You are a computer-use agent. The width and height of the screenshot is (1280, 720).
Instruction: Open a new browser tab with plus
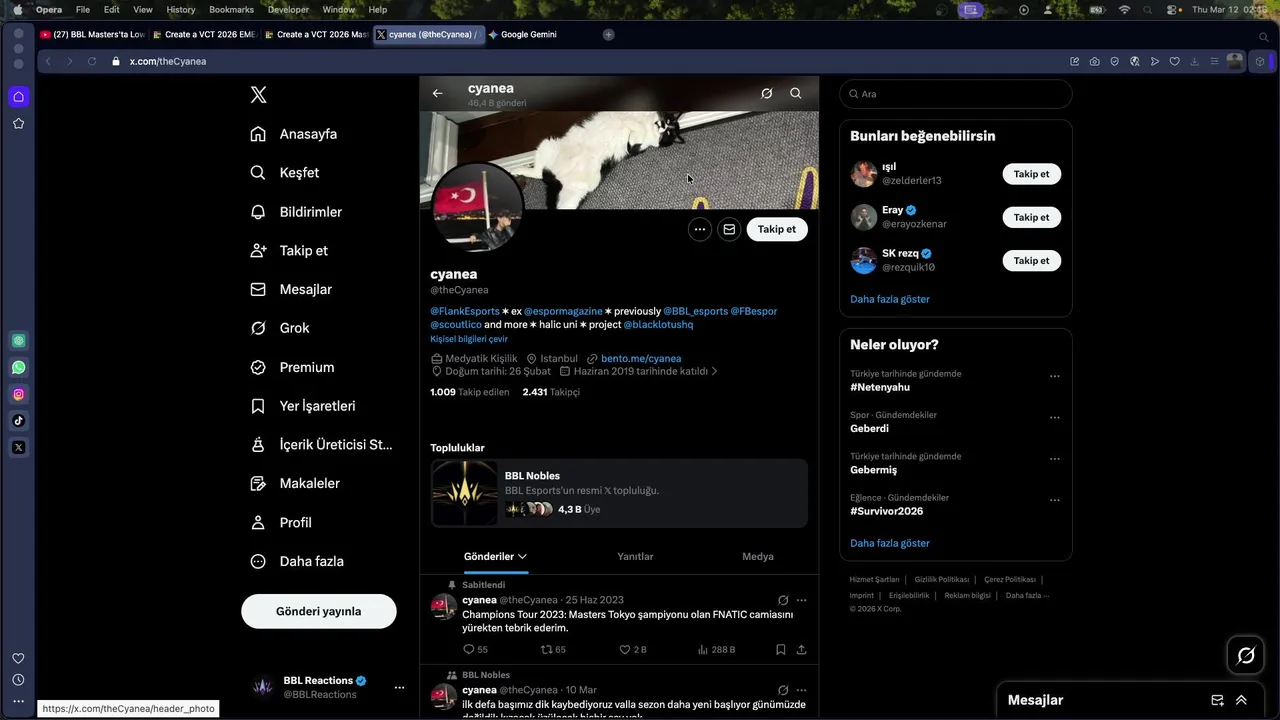pyautogui.click(x=608, y=34)
